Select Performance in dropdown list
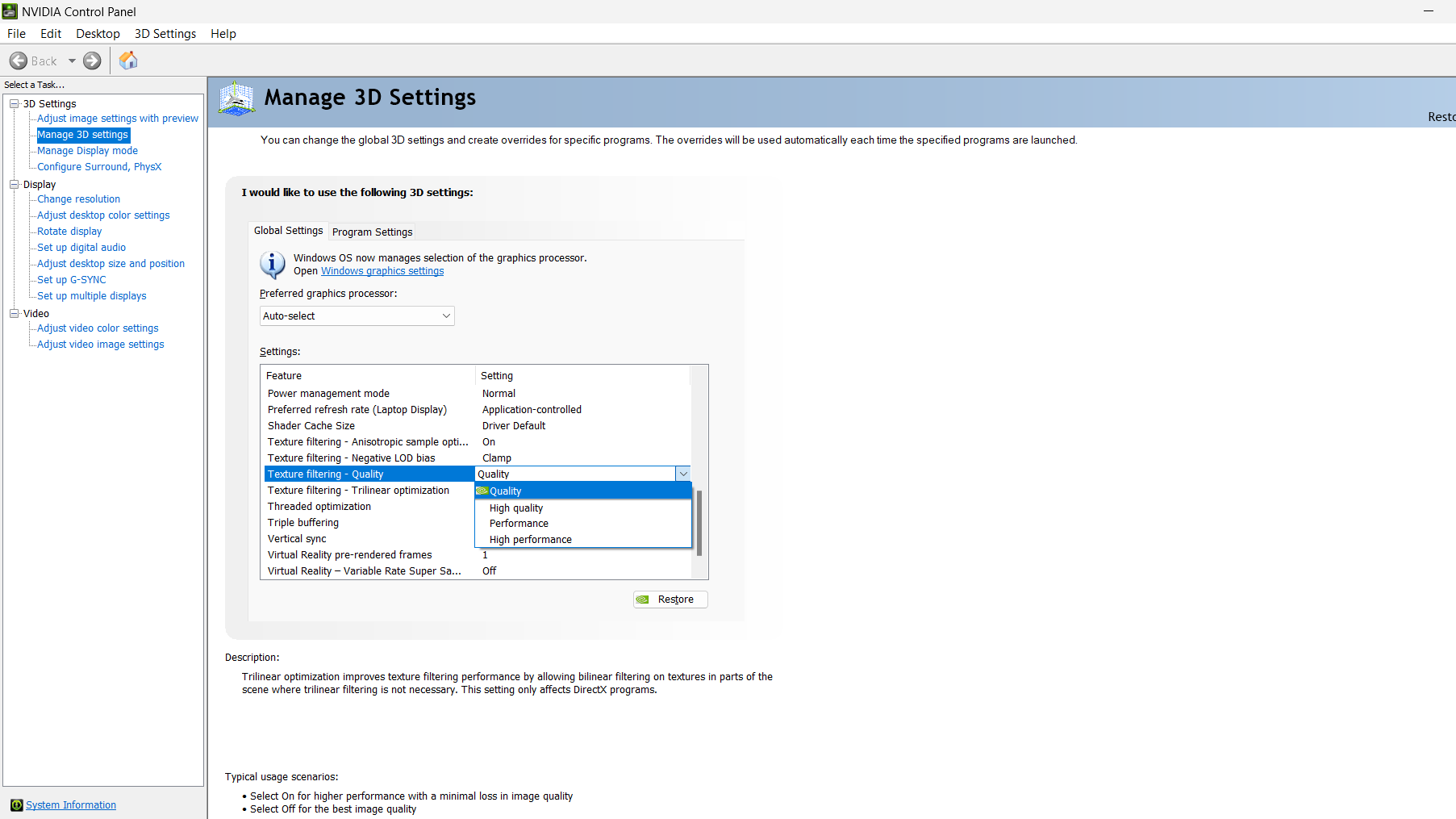The width and height of the screenshot is (1456, 819). tap(583, 524)
